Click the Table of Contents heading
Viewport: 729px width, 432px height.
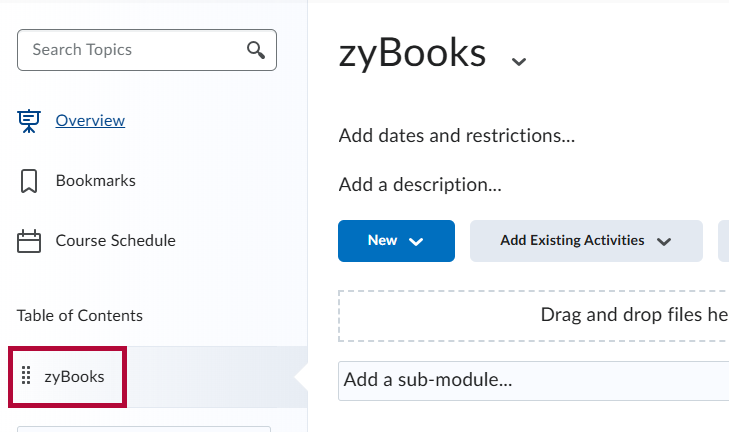tap(80, 316)
